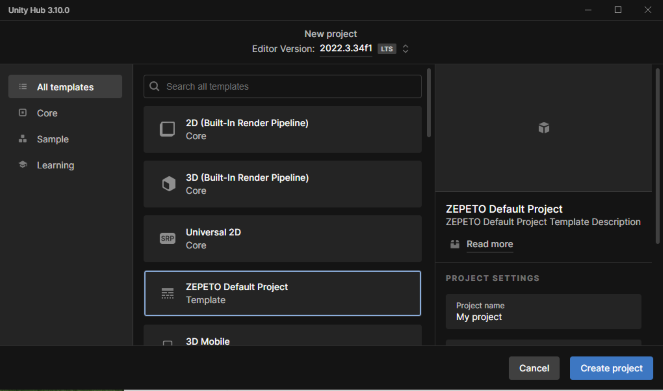Minimize the Unity Hub window
Viewport: 663px width, 391px height.
click(588, 10)
